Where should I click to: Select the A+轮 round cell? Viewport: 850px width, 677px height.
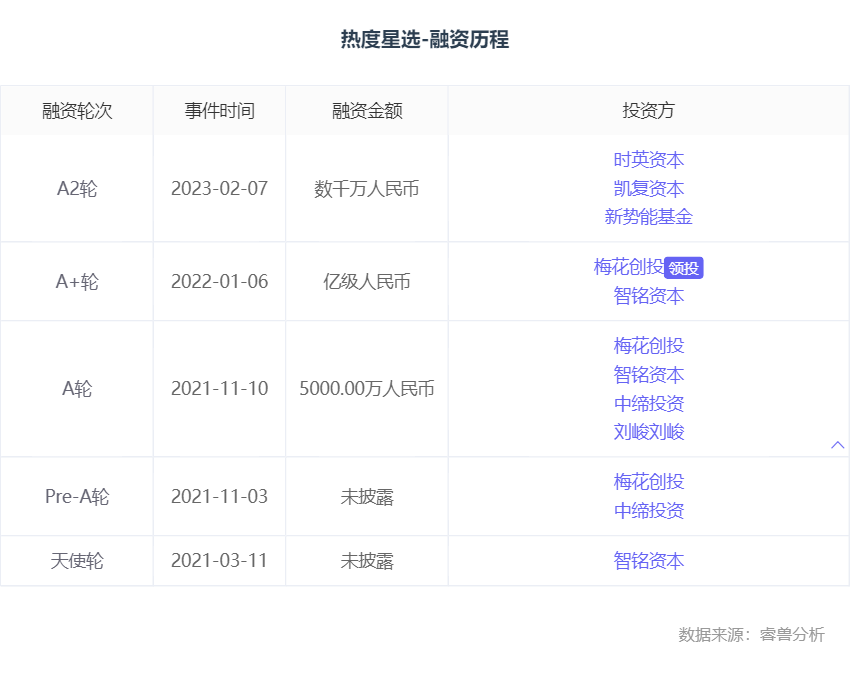click(x=77, y=282)
